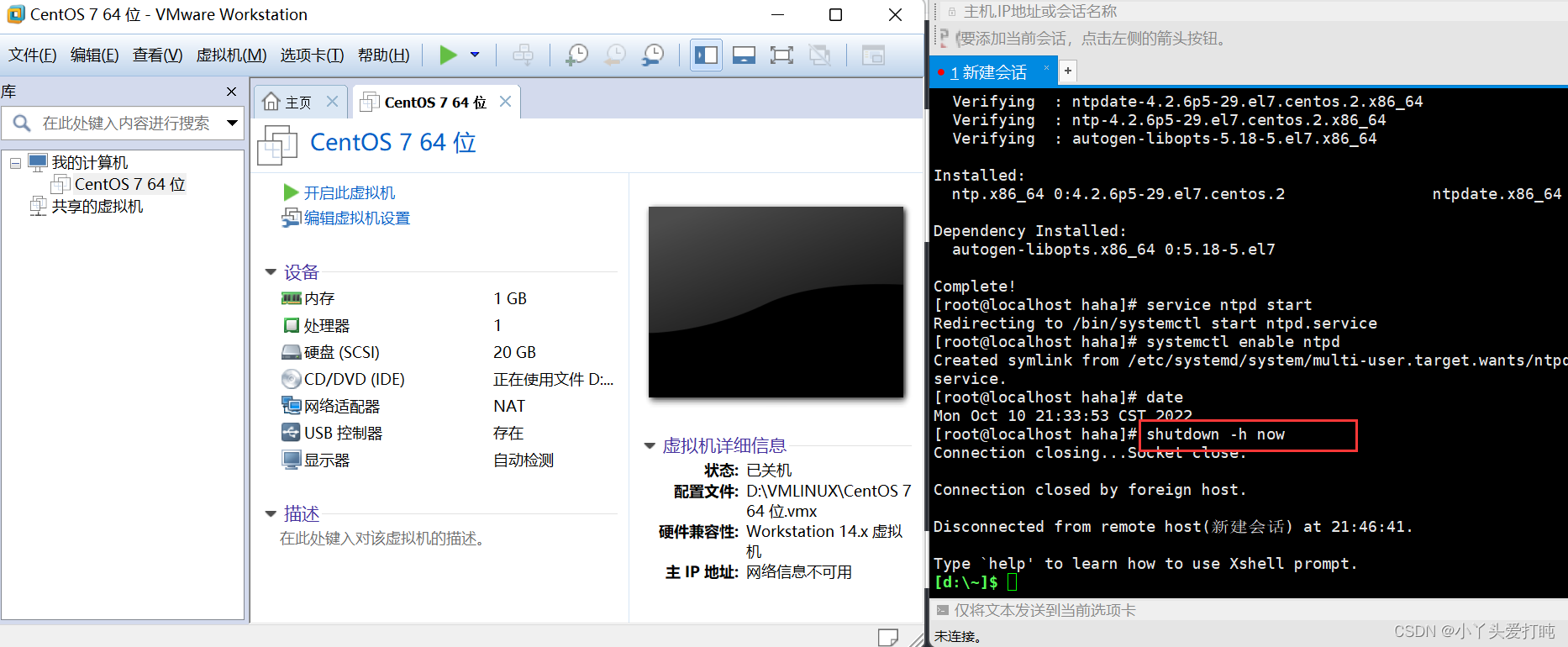
Task: Click the VM description input field
Action: [383, 539]
